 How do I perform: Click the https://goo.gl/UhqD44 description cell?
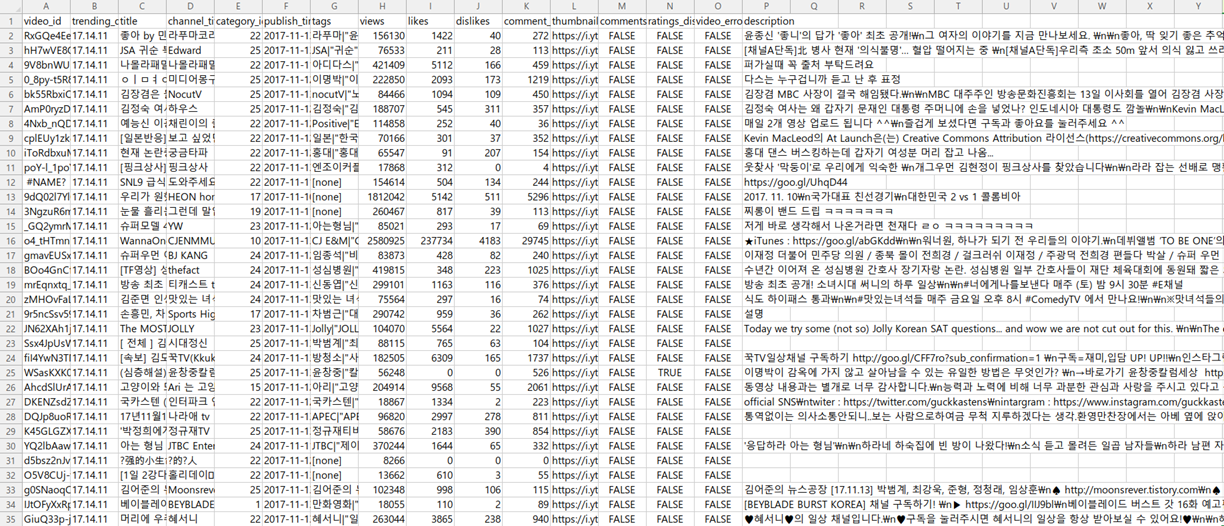click(795, 182)
